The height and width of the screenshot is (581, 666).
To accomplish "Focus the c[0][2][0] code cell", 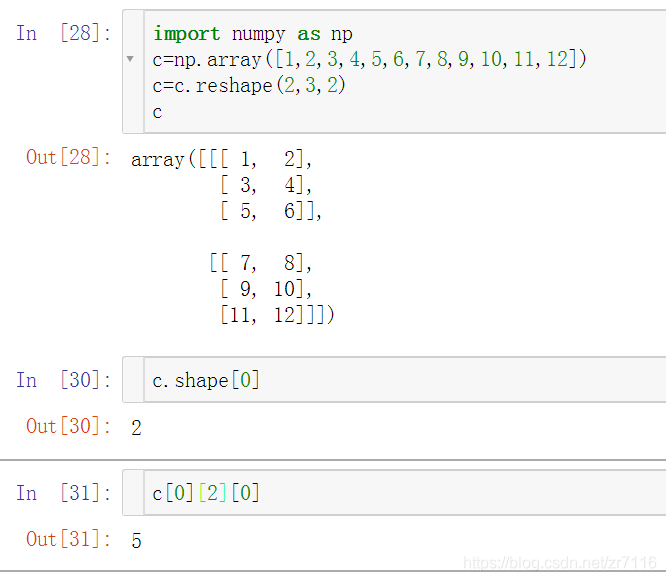I will pyautogui.click(x=405, y=493).
